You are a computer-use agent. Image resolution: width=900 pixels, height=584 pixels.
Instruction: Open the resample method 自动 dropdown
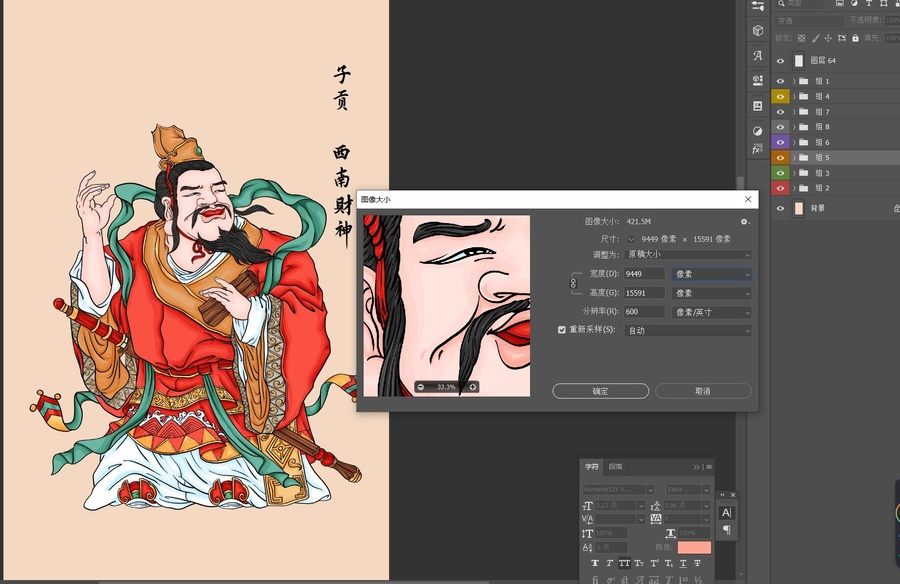[688, 331]
